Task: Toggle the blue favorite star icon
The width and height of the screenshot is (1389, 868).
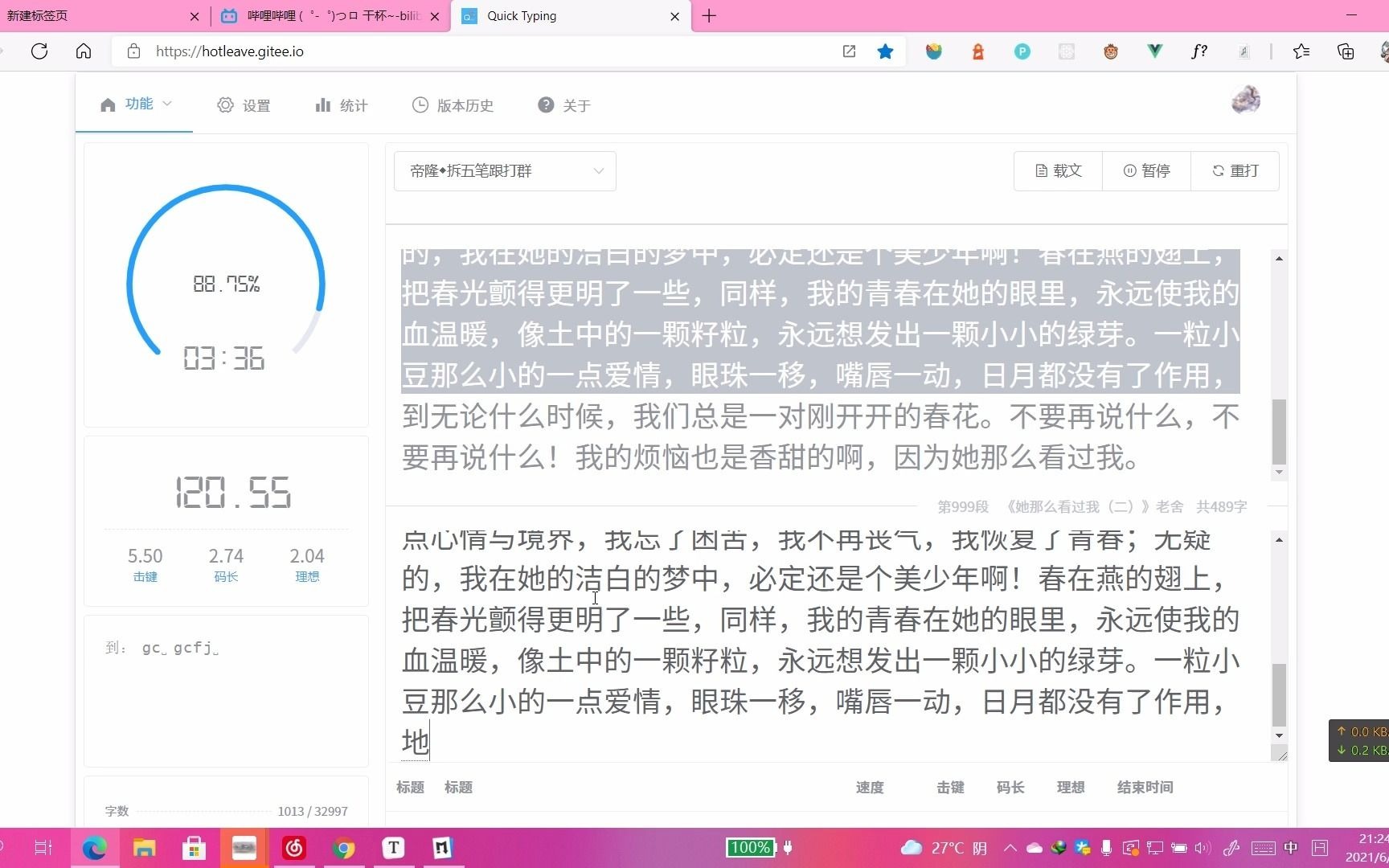Action: coord(885,51)
